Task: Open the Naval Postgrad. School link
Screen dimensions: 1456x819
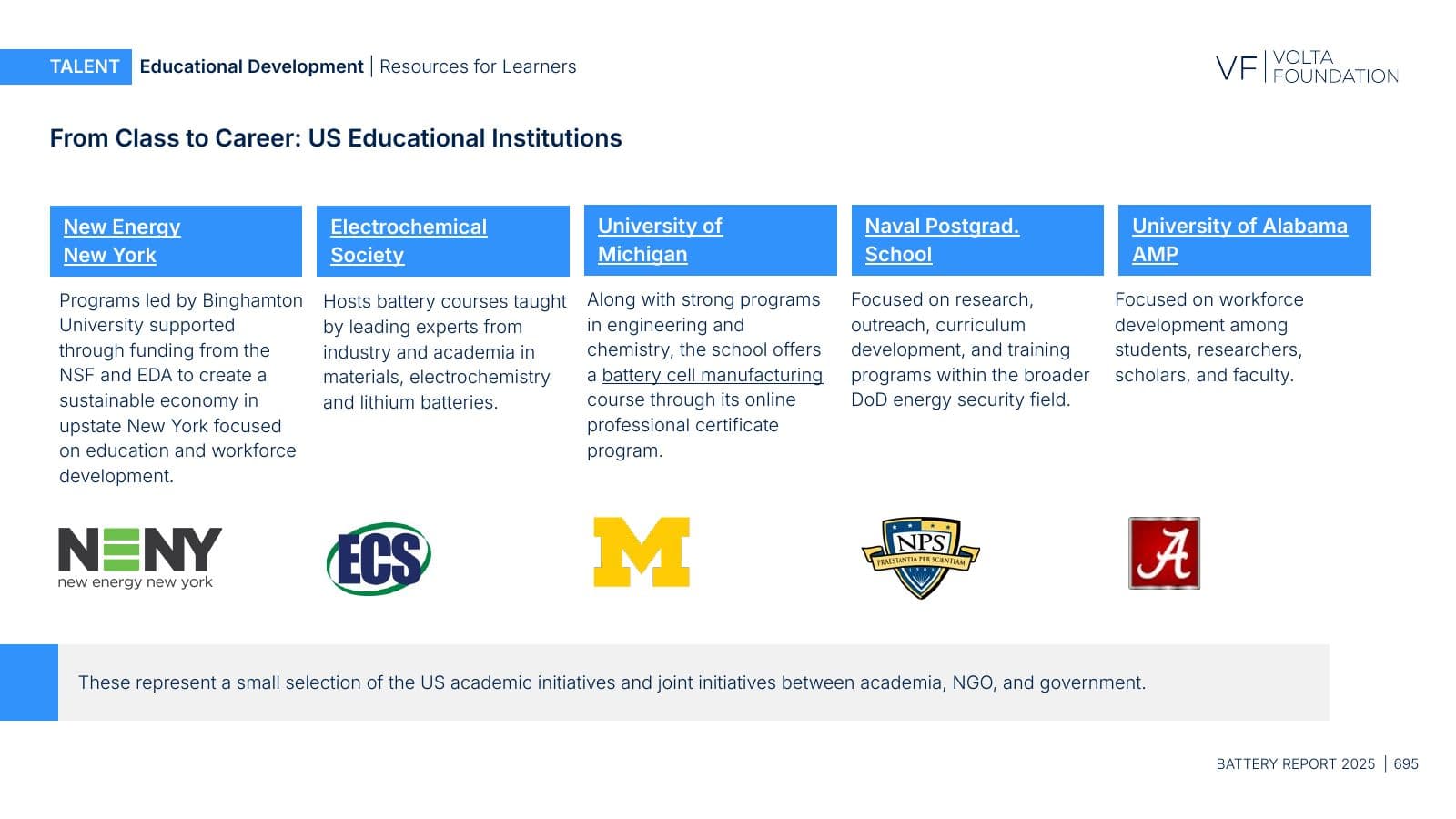Action: point(942,240)
